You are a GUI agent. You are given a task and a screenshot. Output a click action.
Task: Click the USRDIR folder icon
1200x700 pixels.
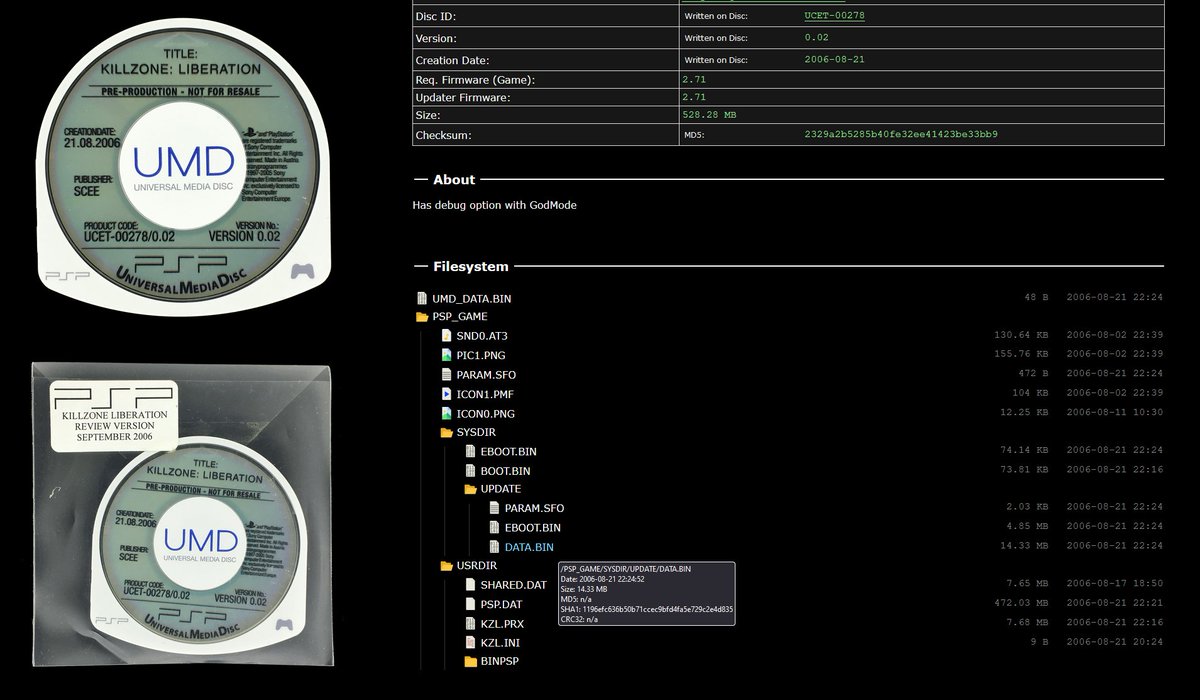[447, 566]
